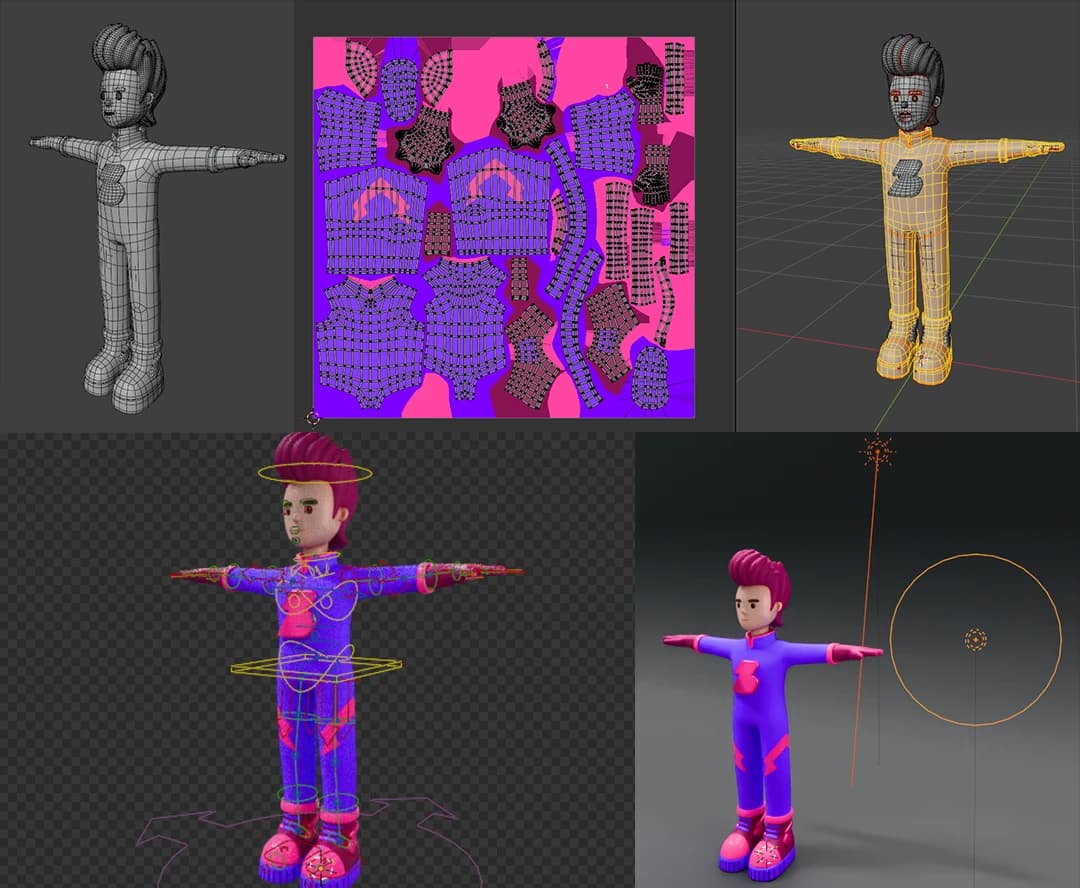Select the yellow square hip control on rig
The image size is (1080, 888).
(316, 666)
